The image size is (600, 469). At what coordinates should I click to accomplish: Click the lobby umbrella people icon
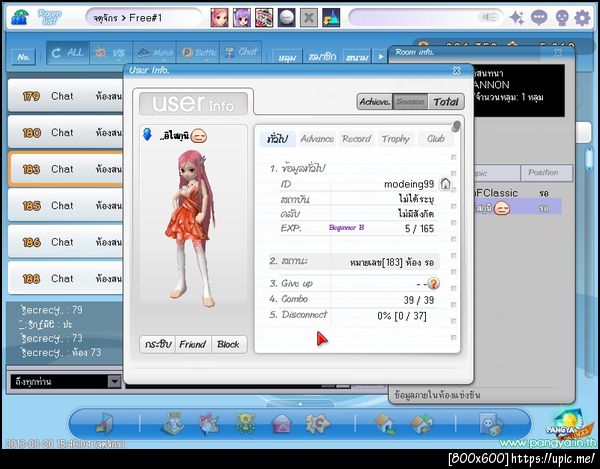[19, 17]
